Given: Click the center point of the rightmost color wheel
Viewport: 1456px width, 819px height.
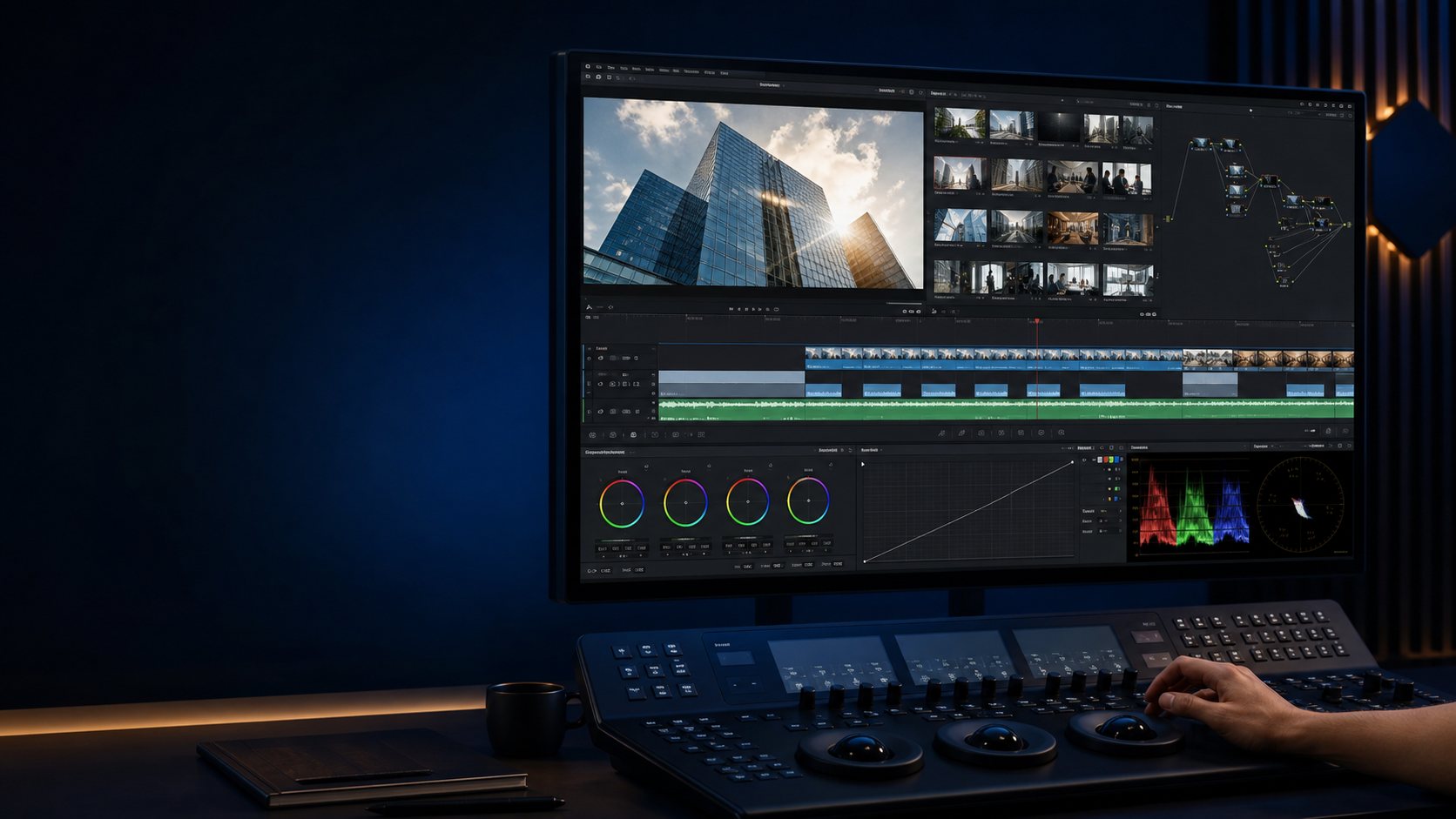Looking at the screenshot, I should (x=808, y=500).
